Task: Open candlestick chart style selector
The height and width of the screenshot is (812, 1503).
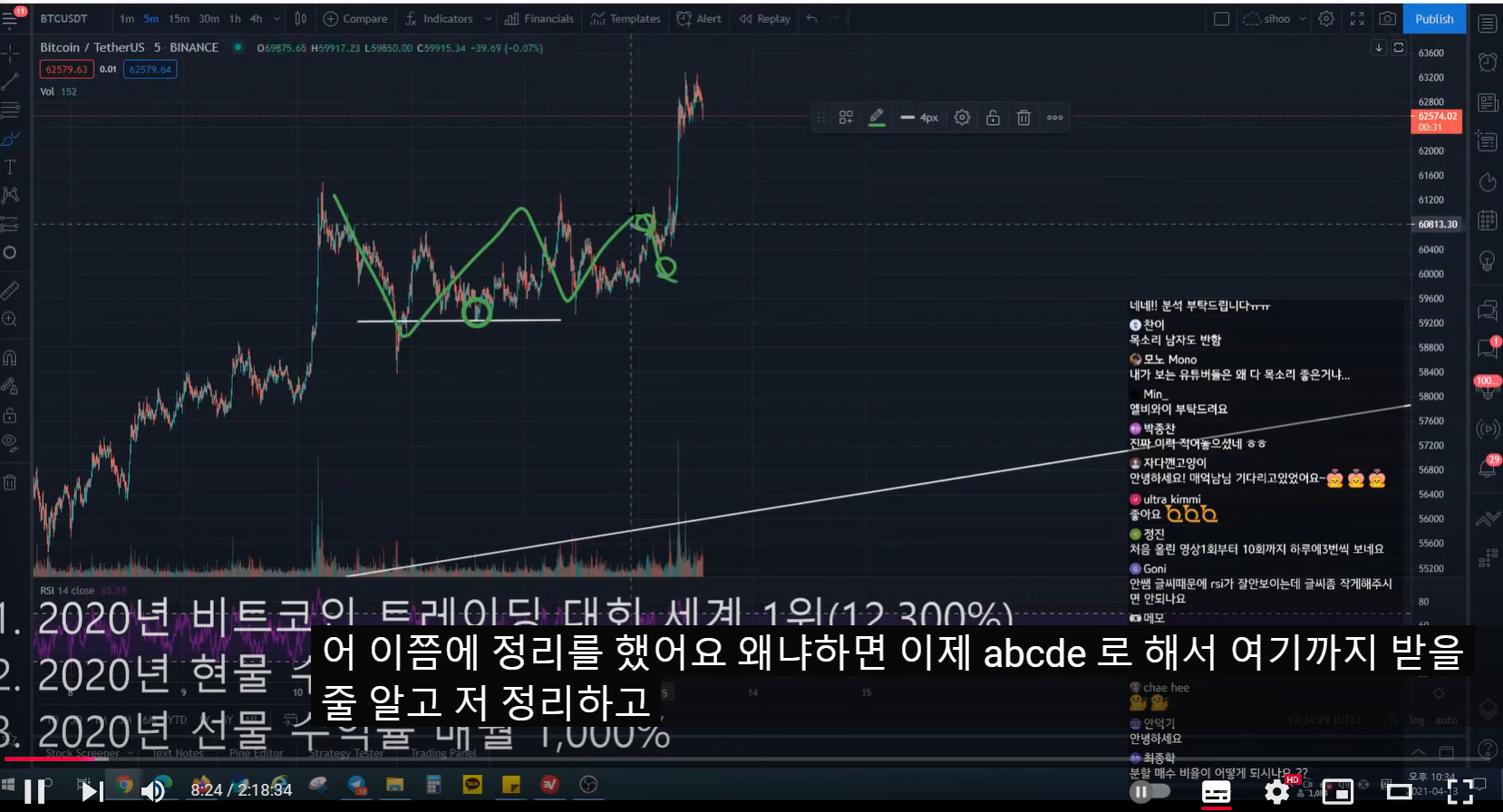Action: click(300, 18)
